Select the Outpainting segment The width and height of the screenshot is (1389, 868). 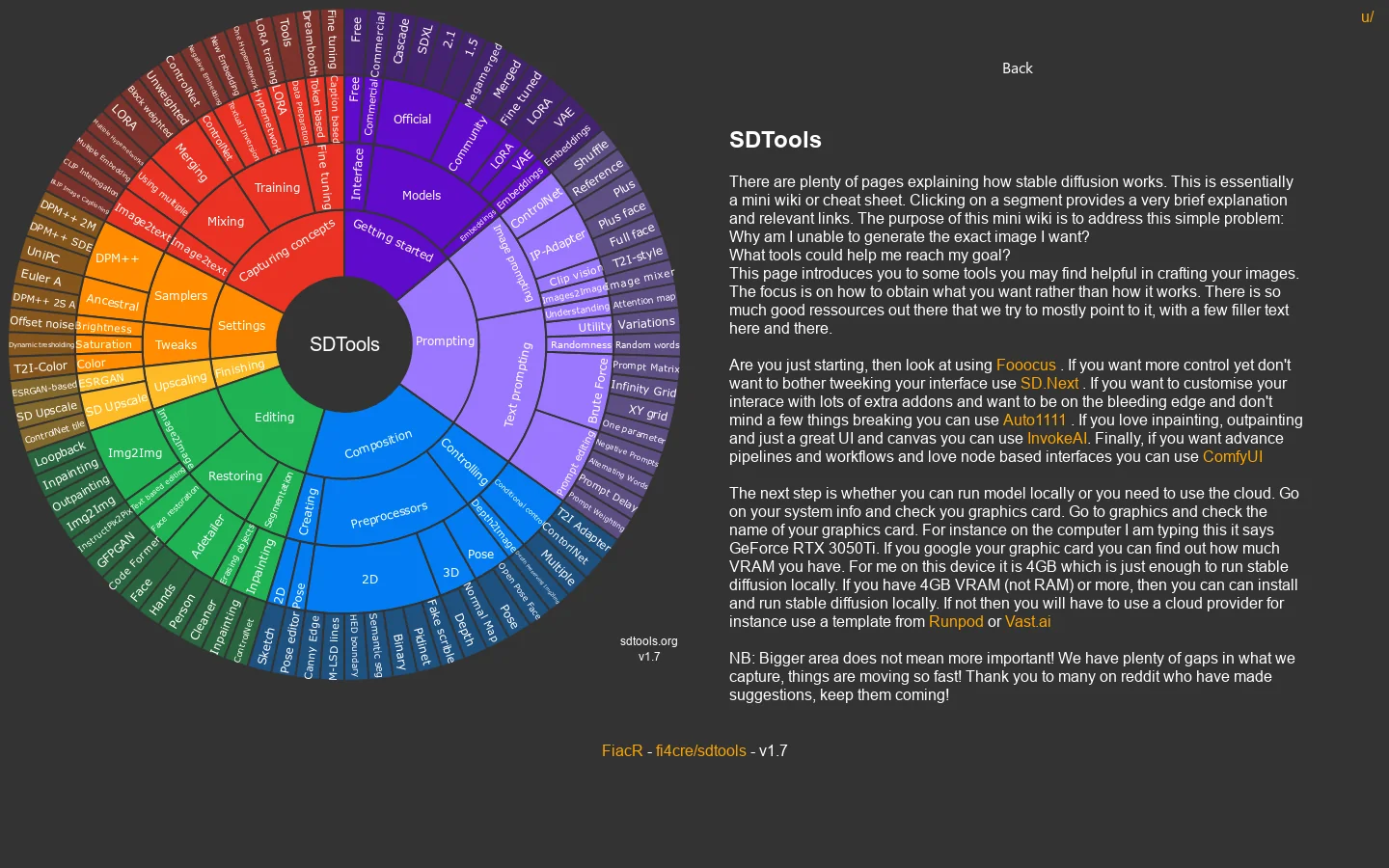point(80,493)
